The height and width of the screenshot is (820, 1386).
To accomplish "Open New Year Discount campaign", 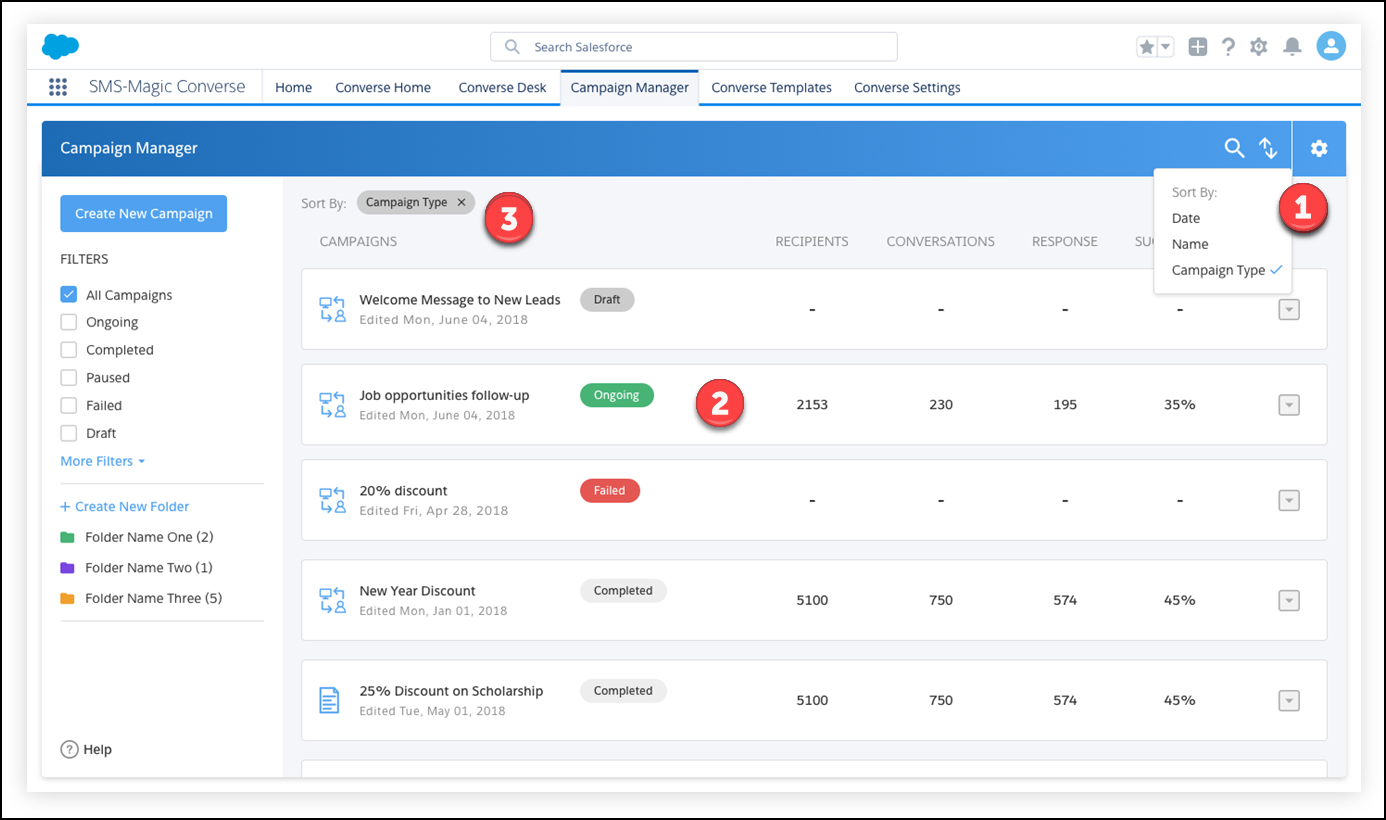I will pos(417,590).
